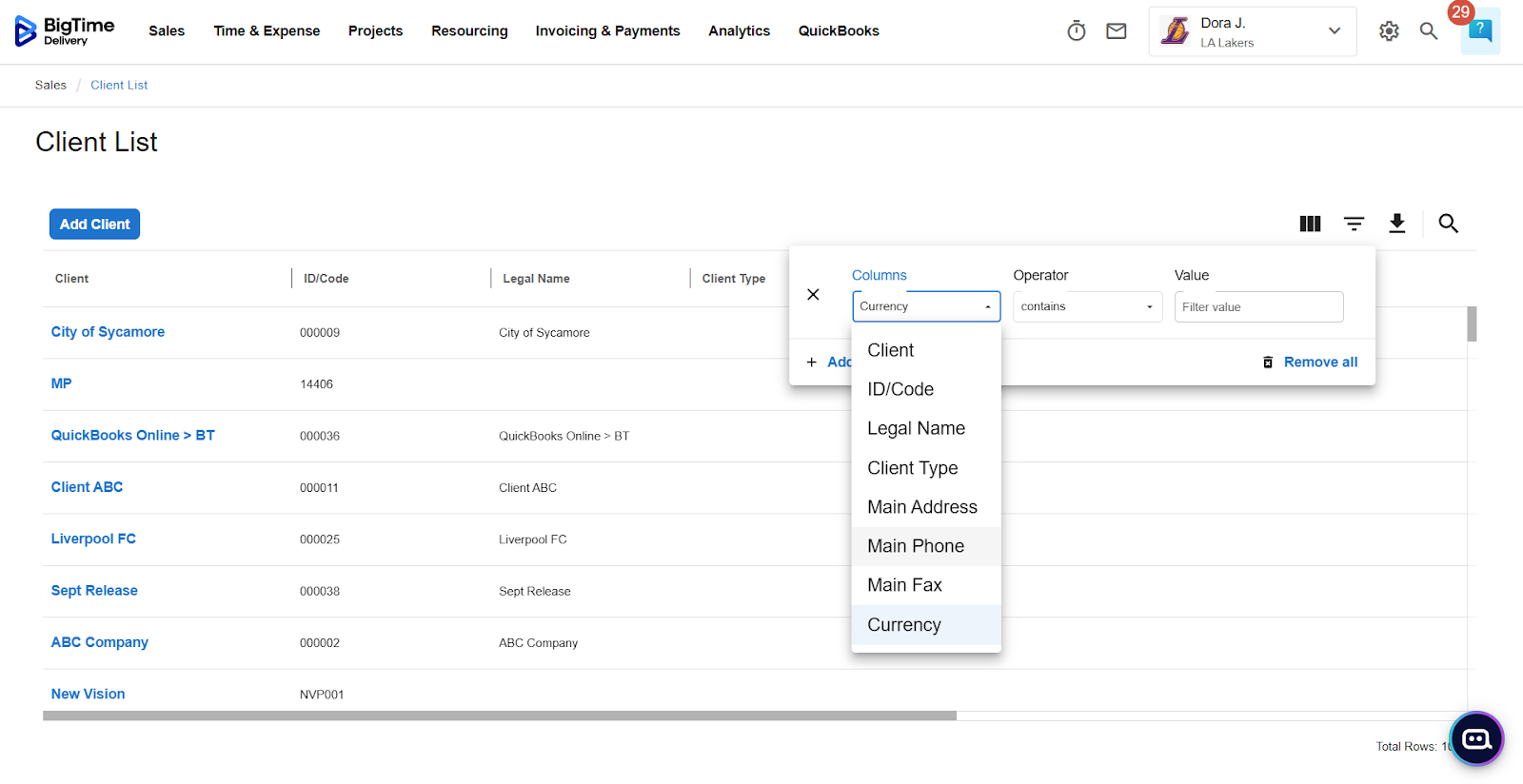Screen dimensions: 1523x784
Task: Click the filter list icon
Action: 1354,224
